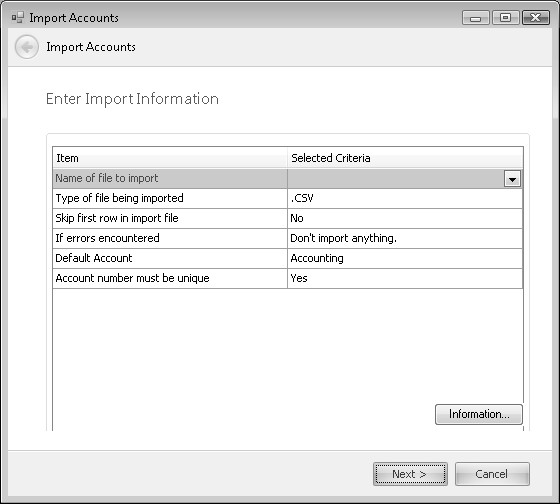Cancel the import wizard
The width and height of the screenshot is (560, 504).
(492, 474)
